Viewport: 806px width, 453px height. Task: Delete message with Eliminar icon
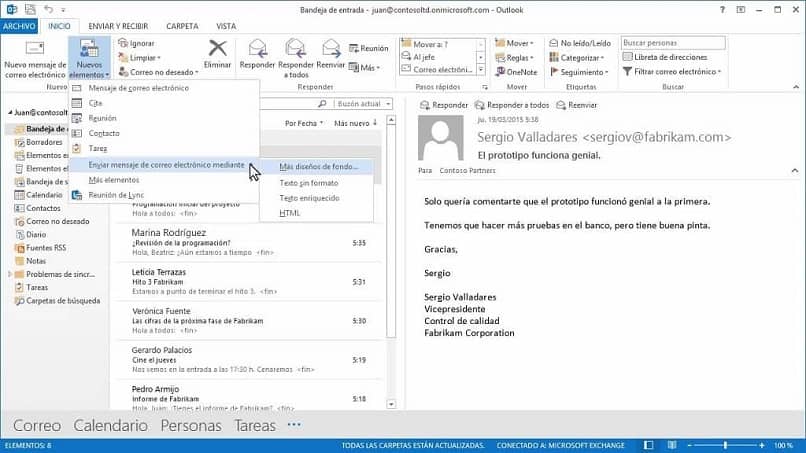[x=217, y=55]
